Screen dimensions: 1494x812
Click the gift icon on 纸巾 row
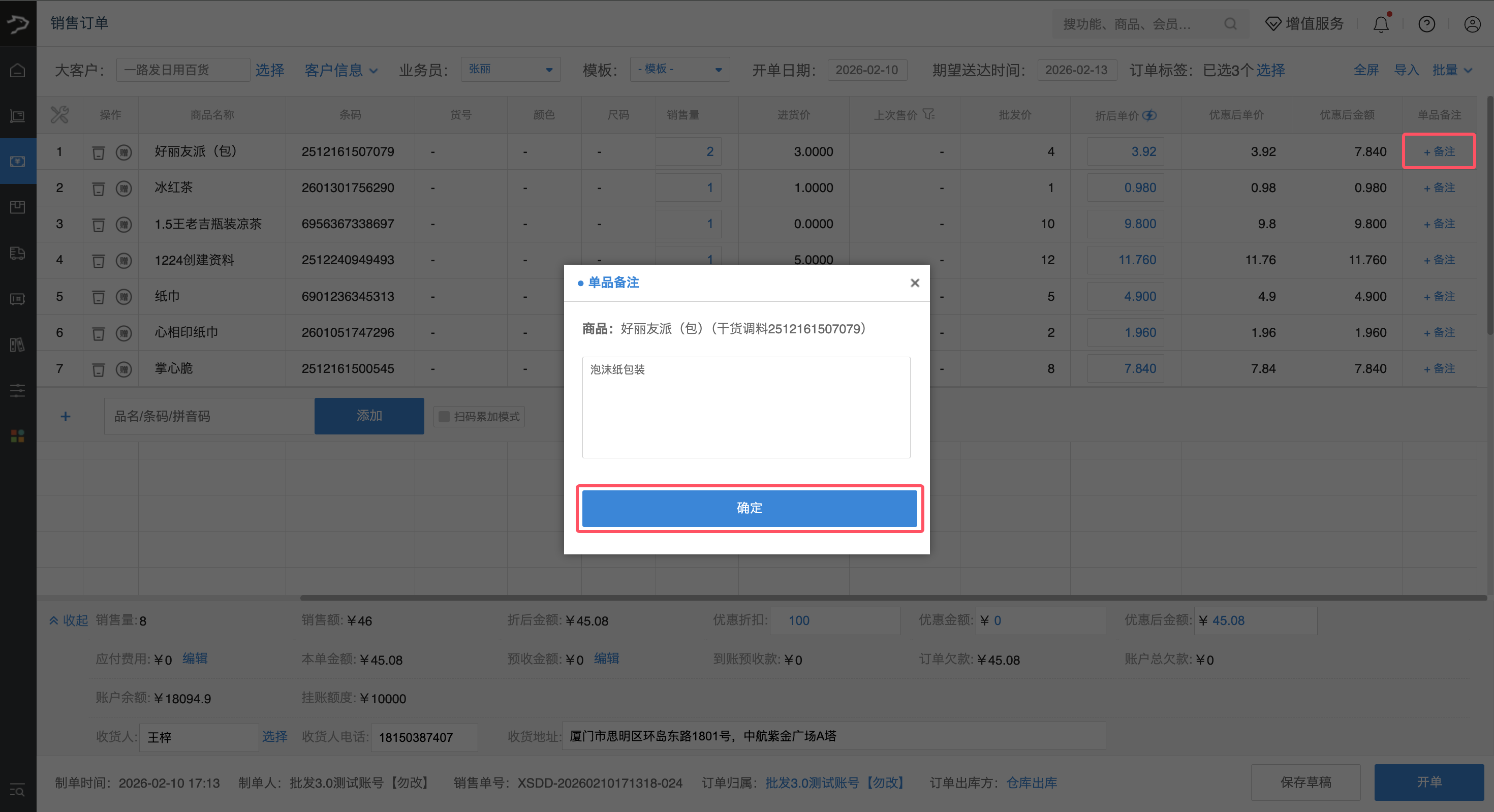123,296
